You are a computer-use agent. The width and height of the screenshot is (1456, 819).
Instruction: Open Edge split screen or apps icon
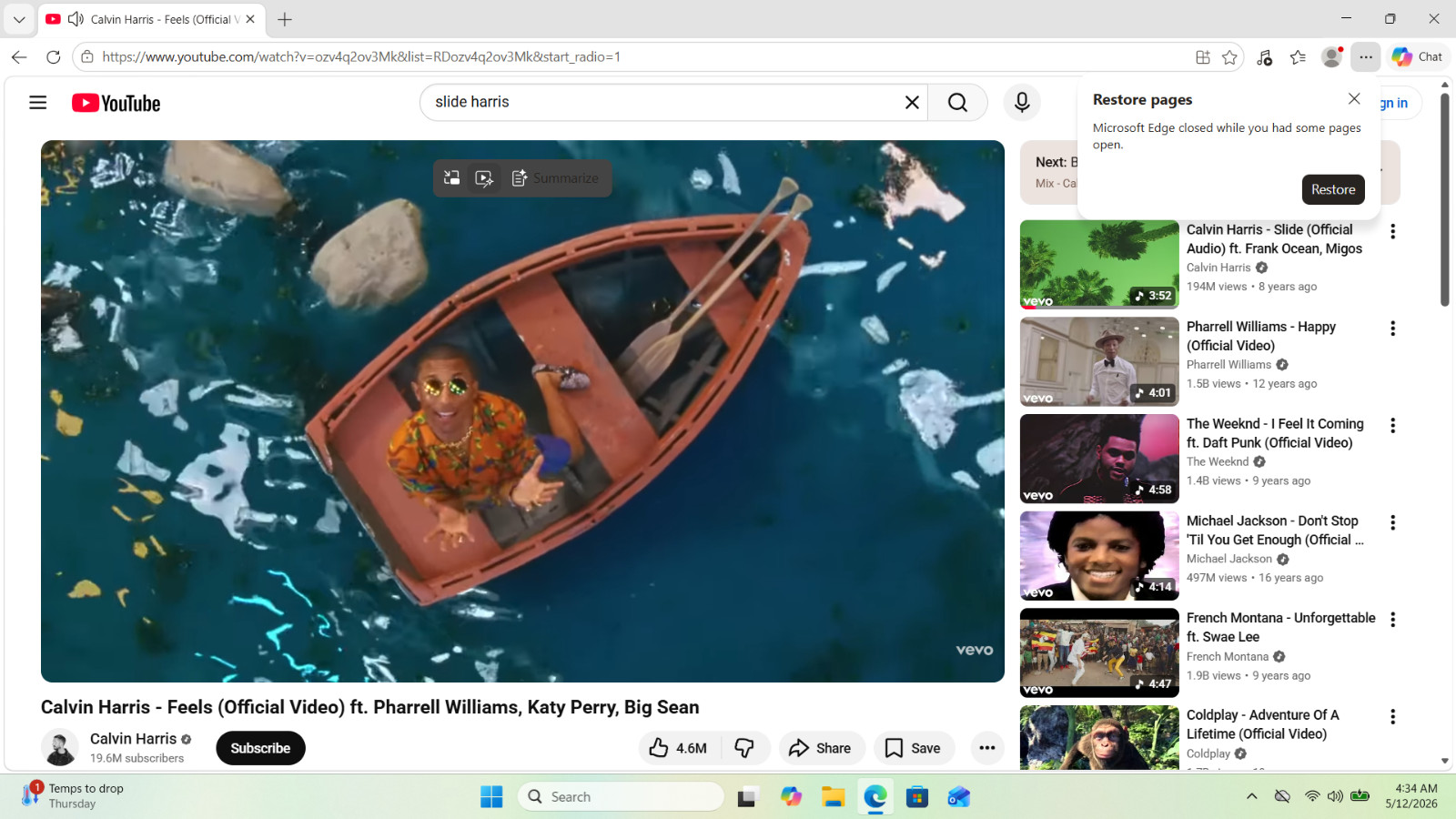(x=1203, y=56)
